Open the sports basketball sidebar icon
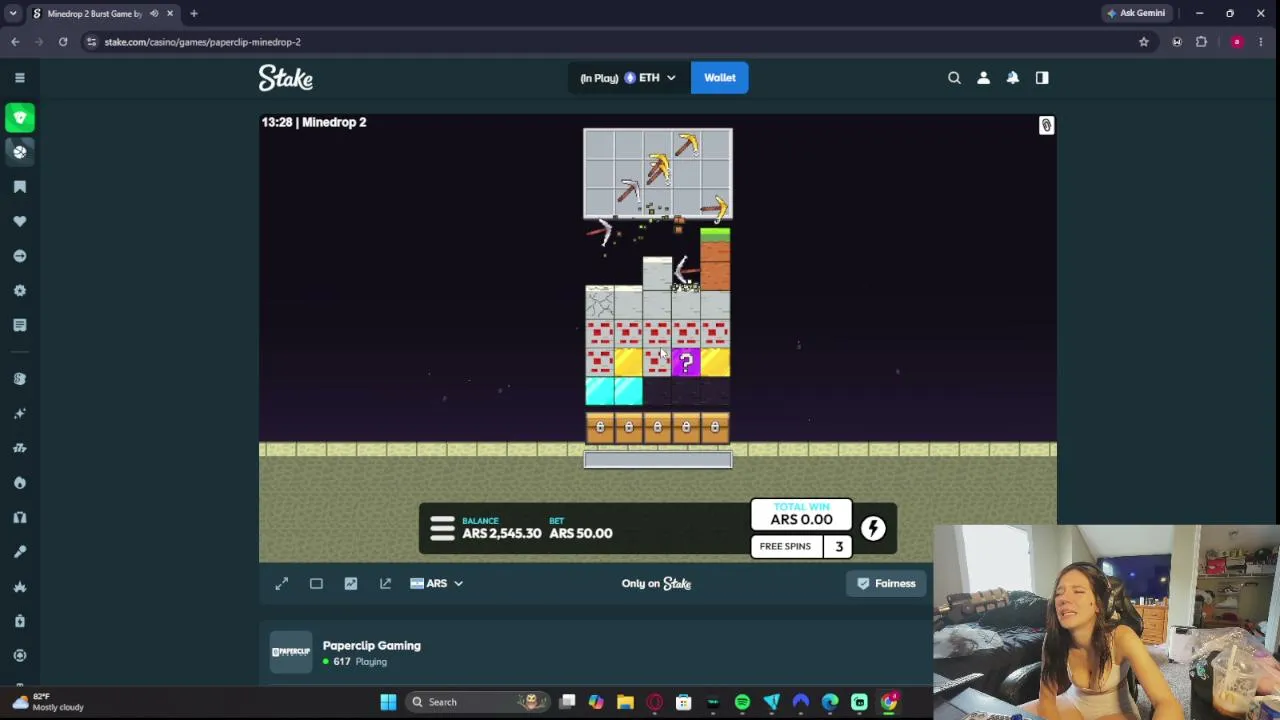 (20, 152)
